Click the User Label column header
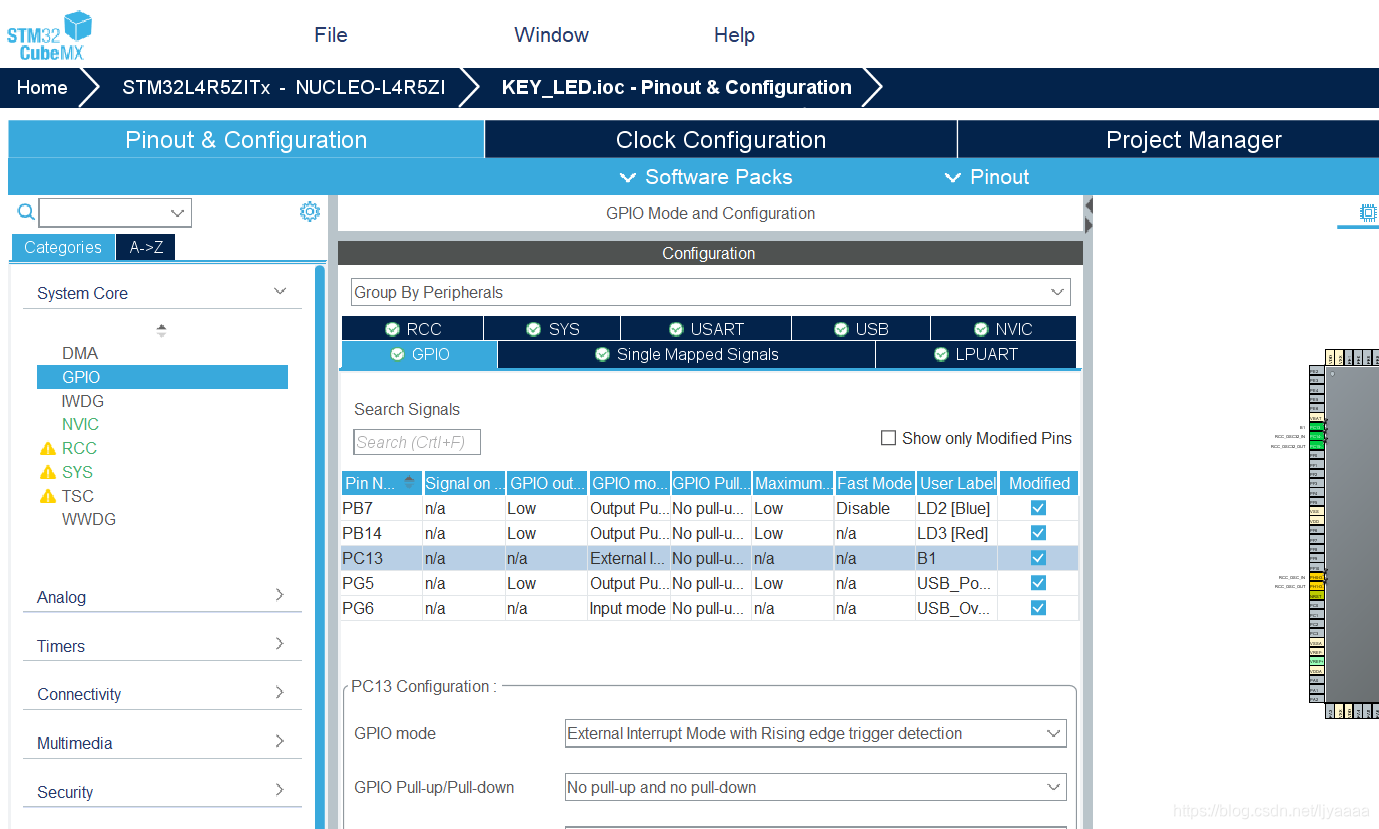This screenshot has width=1379, height=829. coord(957,483)
